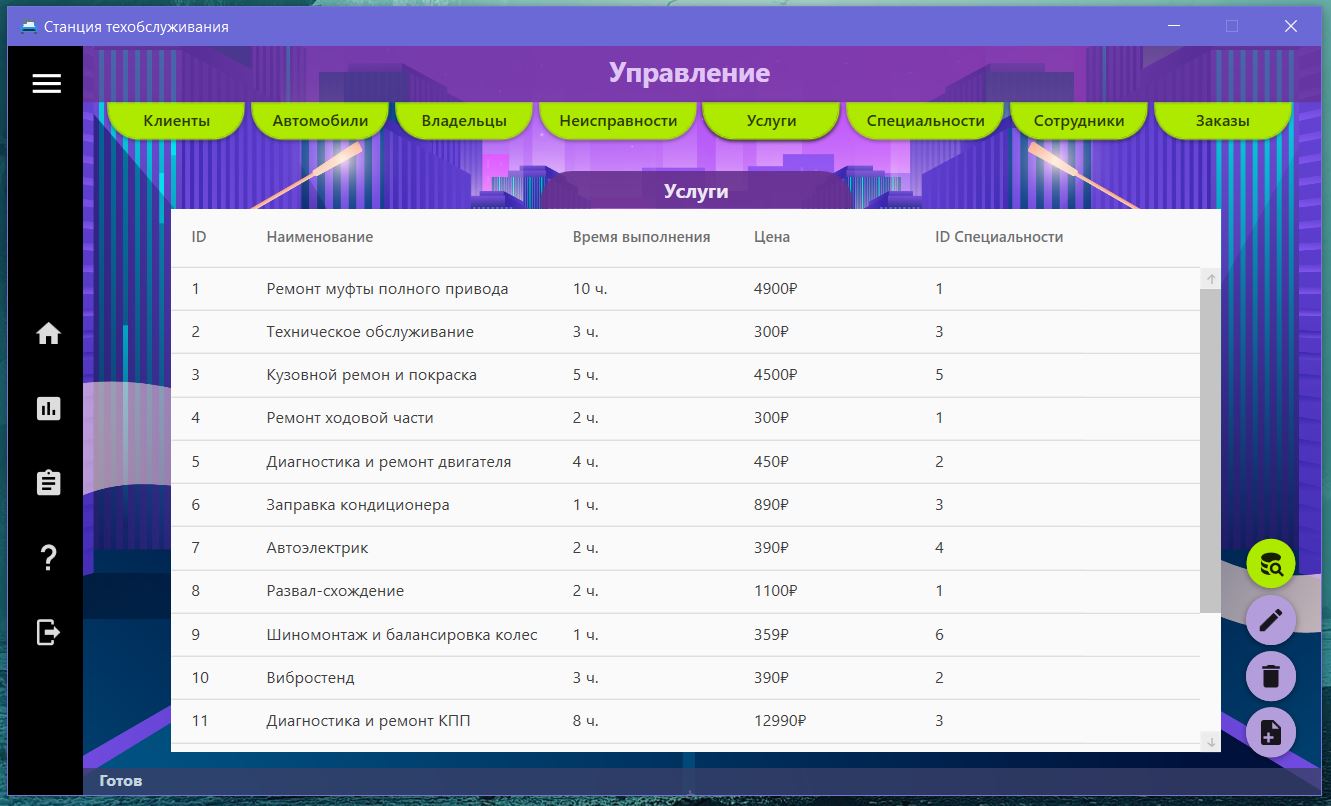Select row Шиномонтаж и балансировка колес
Viewport: 1331px width, 806px height.
point(685,635)
